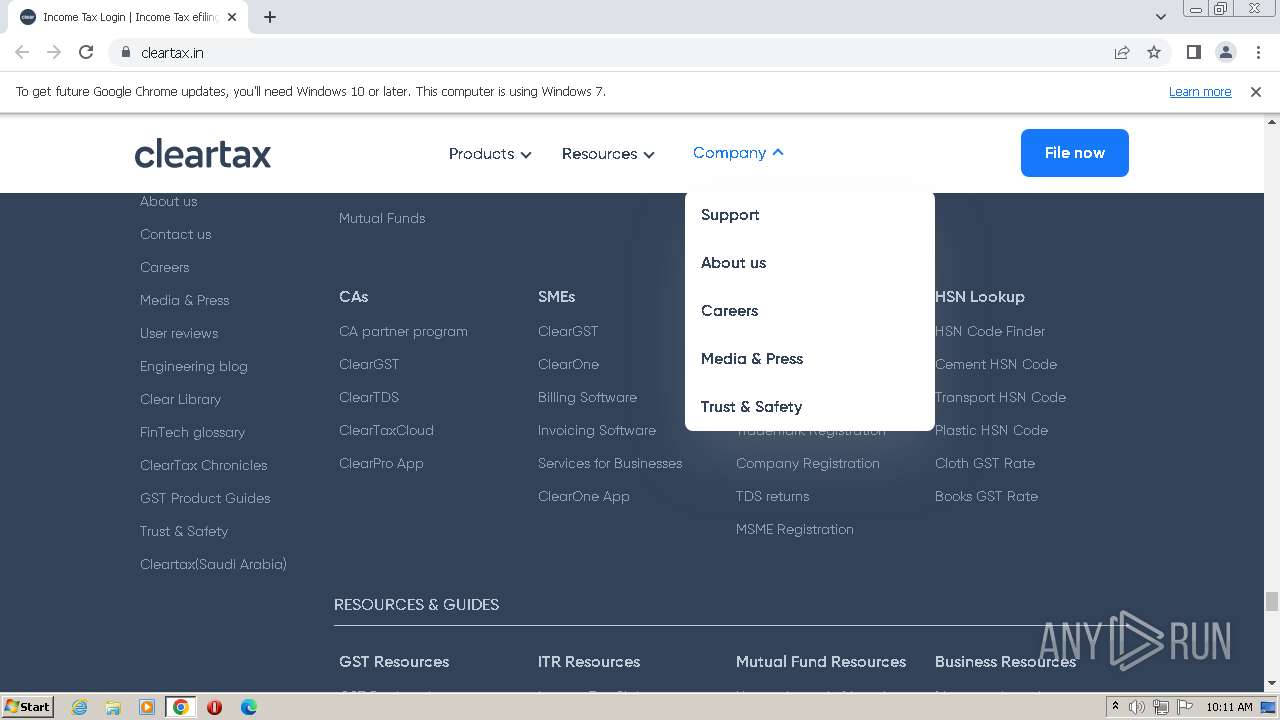The width and height of the screenshot is (1280, 720).
Task: Open the Mutual Funds link
Action: pyautogui.click(x=382, y=218)
